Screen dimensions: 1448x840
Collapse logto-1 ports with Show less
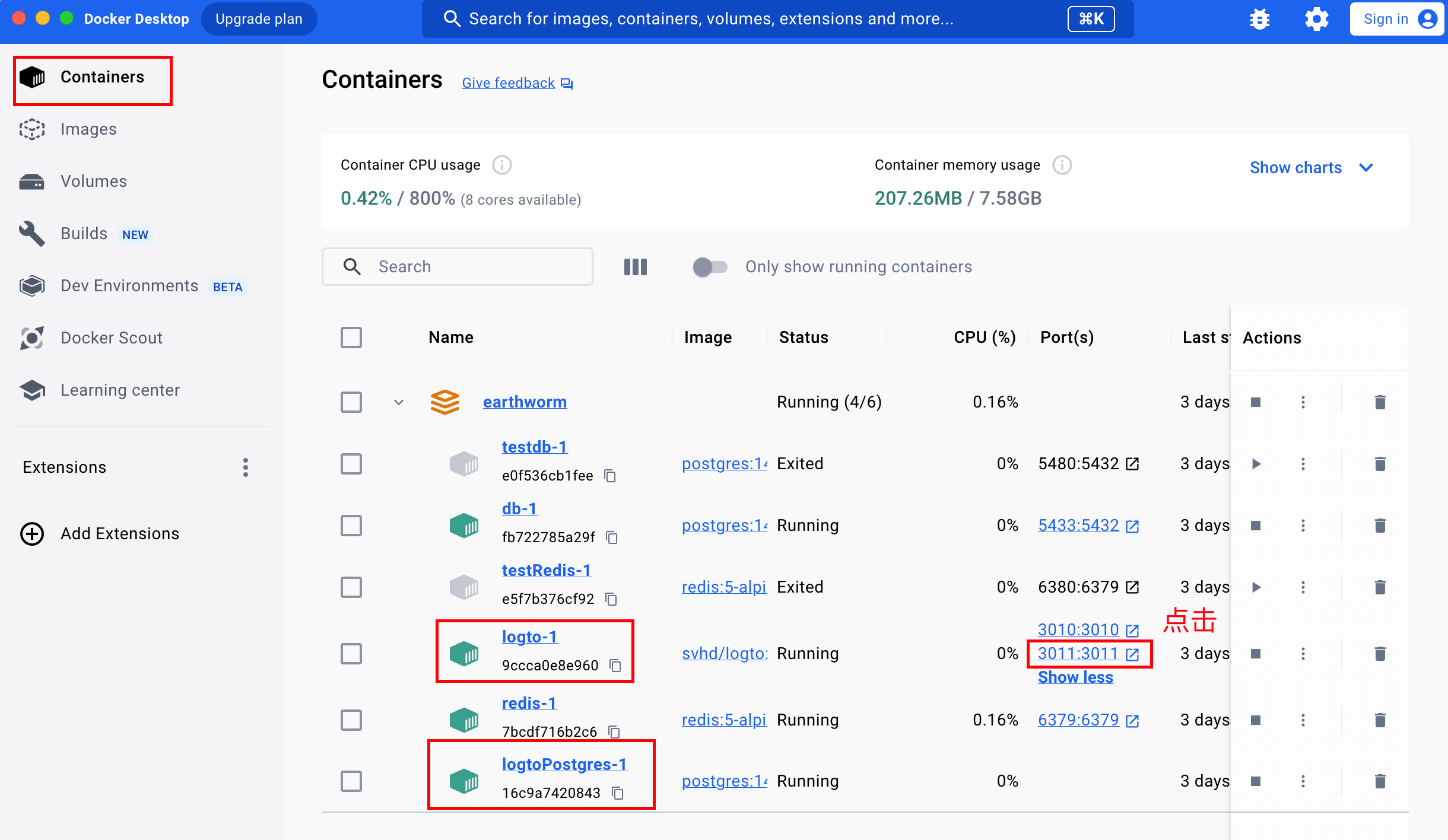[1075, 677]
